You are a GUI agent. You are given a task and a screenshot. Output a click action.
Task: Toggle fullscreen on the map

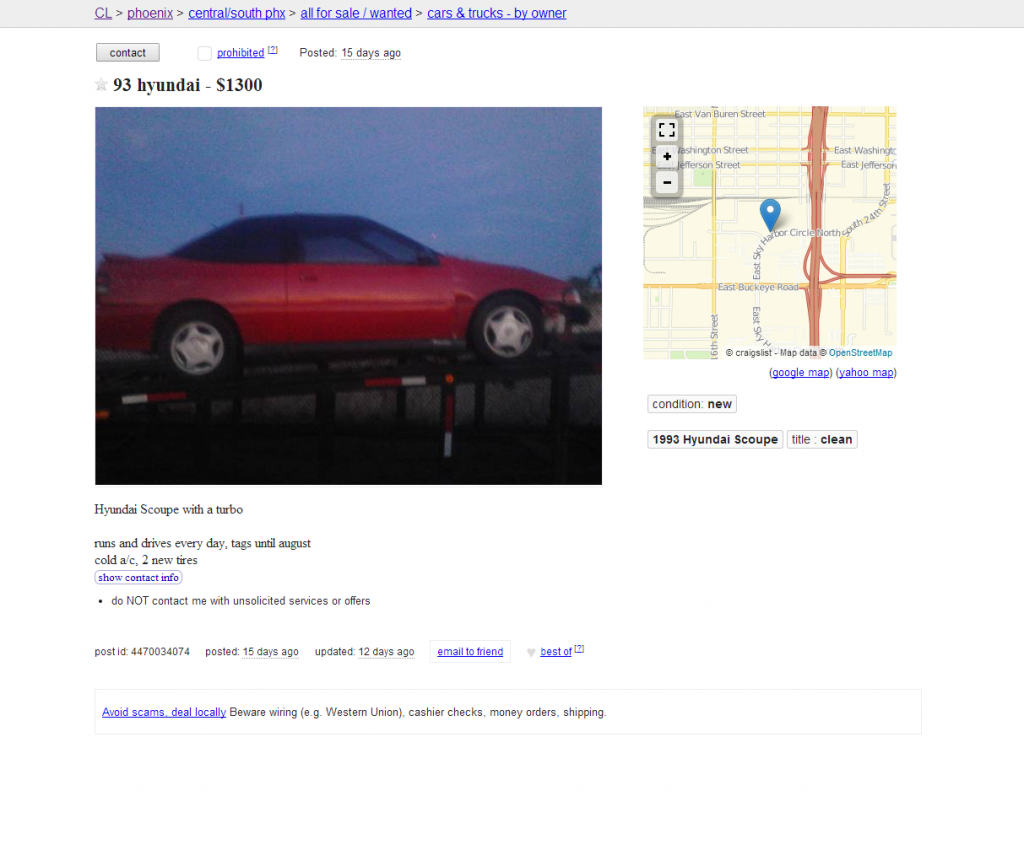(666, 130)
